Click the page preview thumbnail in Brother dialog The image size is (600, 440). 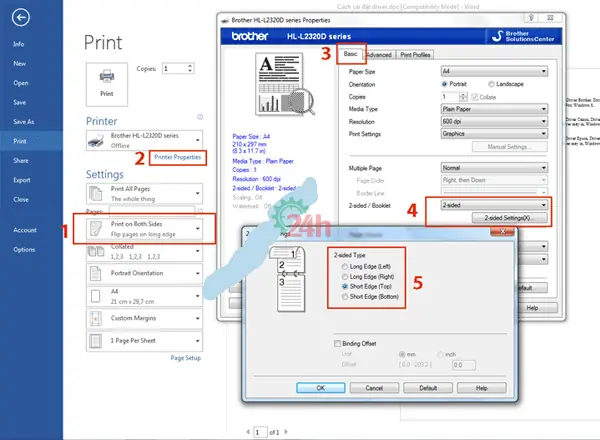285,85
